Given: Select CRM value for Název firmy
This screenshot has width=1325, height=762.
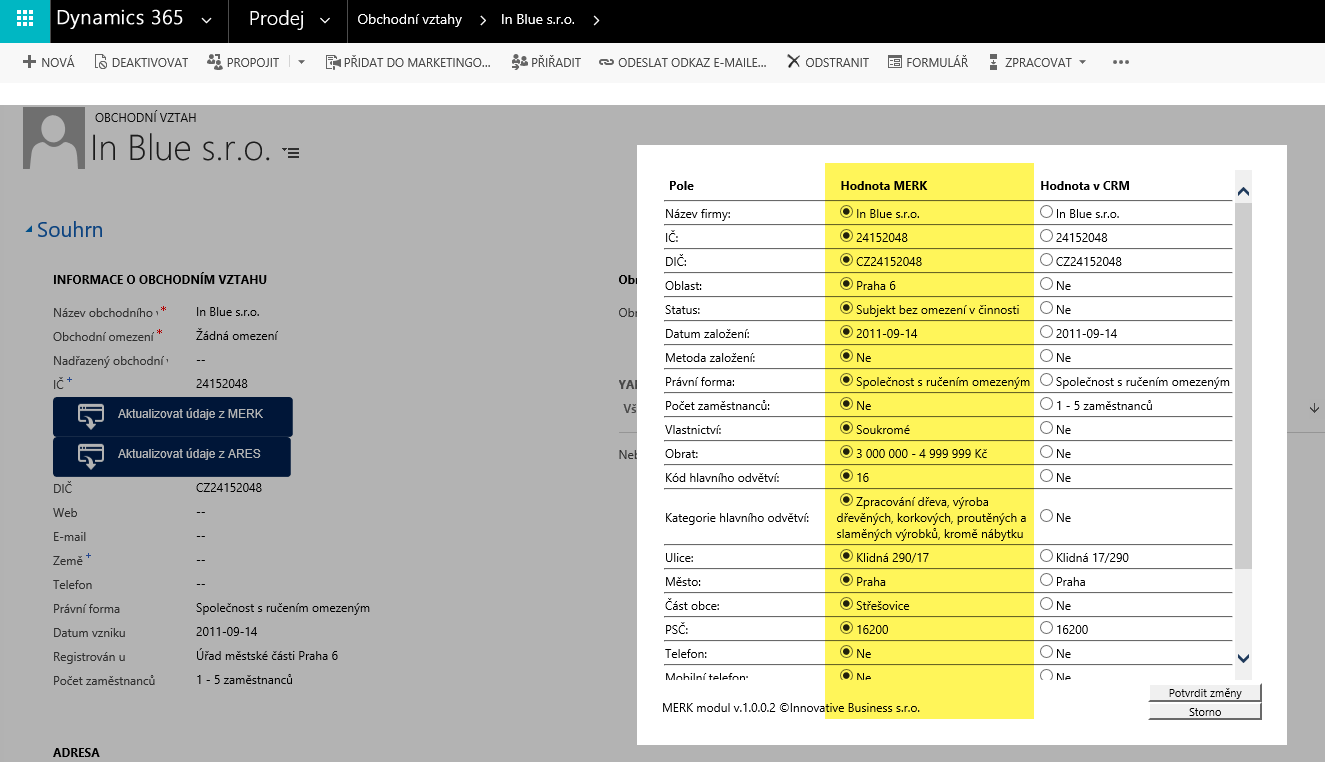Looking at the screenshot, I should [1047, 212].
